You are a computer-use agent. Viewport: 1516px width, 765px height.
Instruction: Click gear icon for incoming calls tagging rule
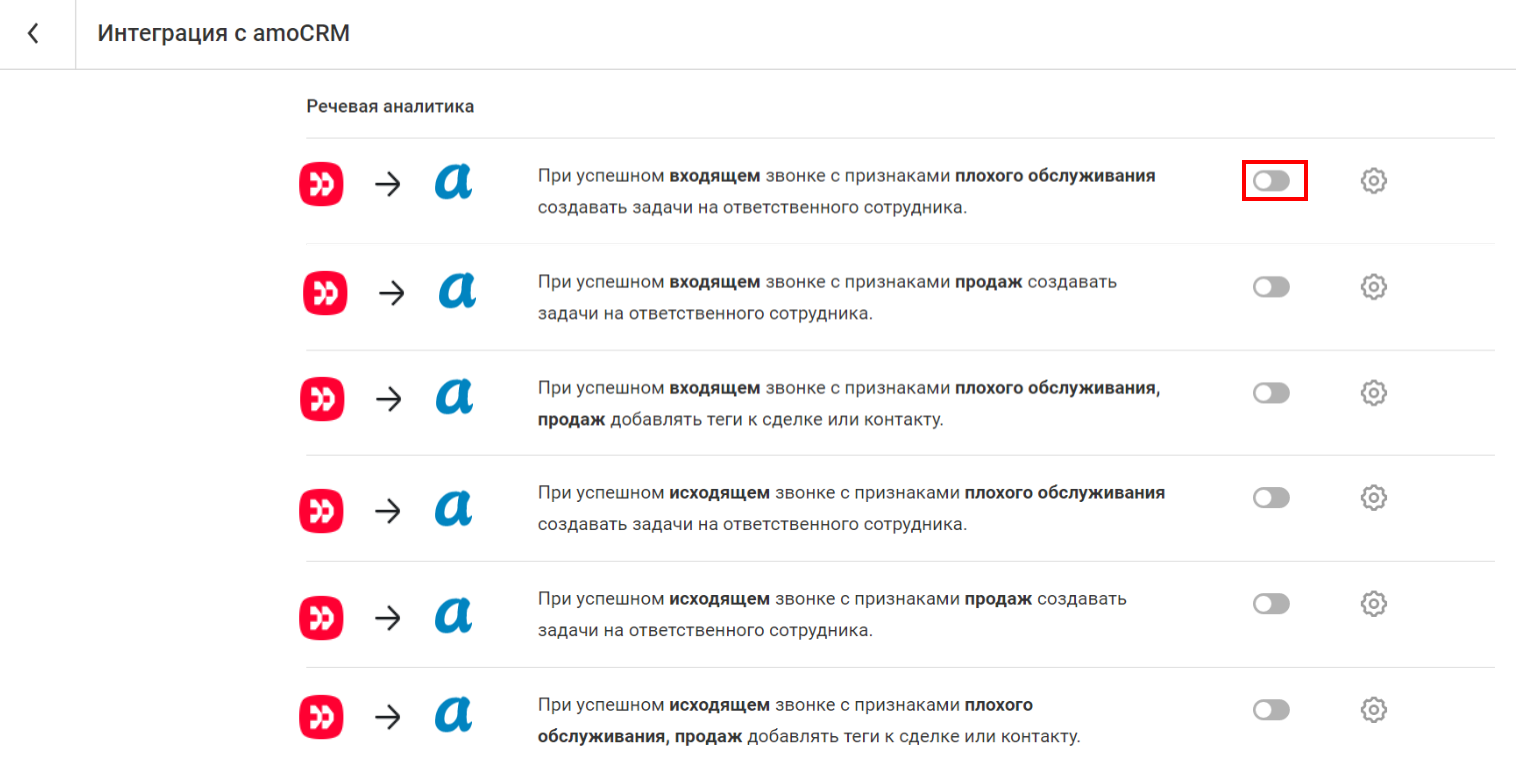click(1374, 393)
